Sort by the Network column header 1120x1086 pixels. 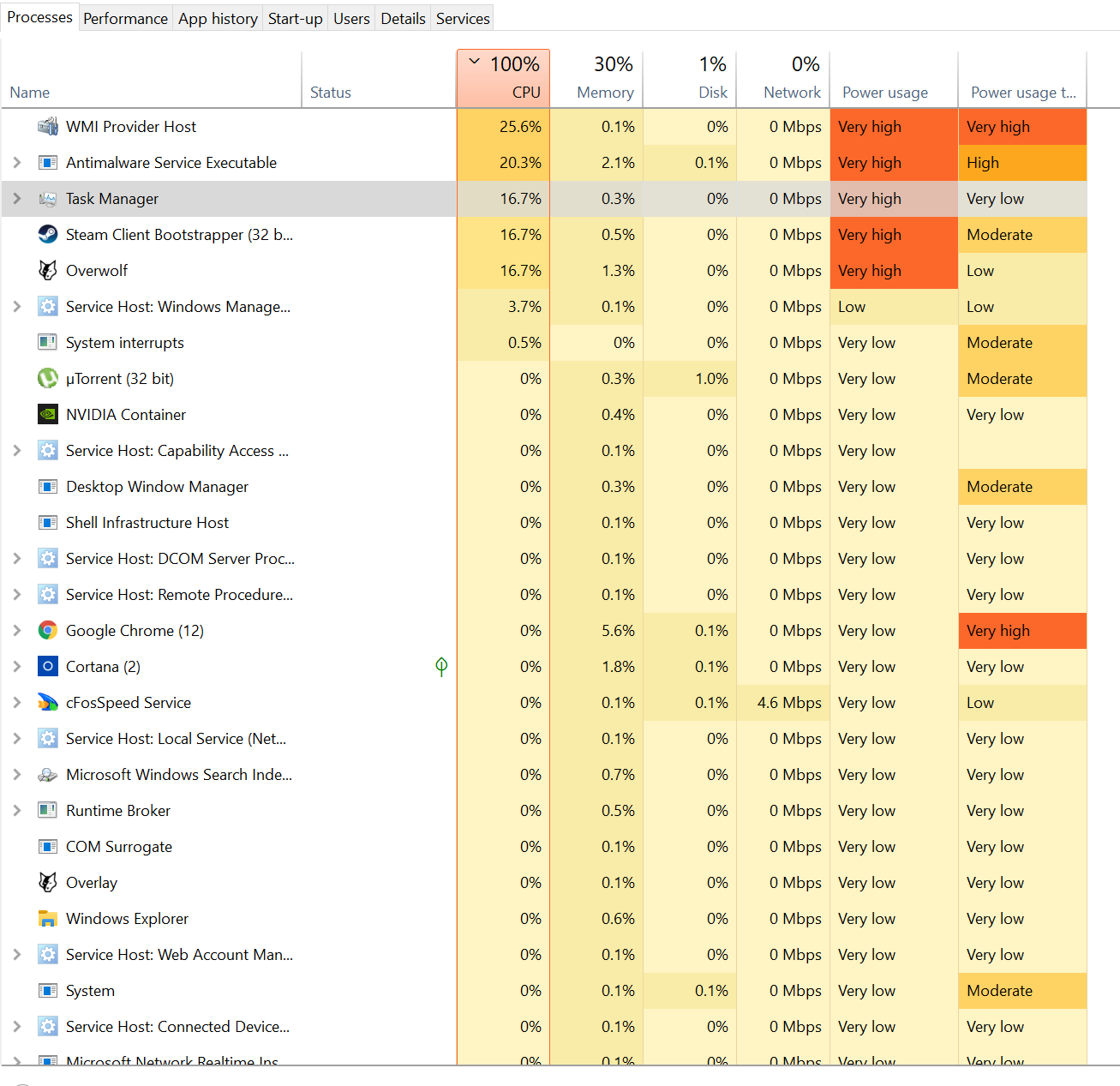tap(783, 79)
